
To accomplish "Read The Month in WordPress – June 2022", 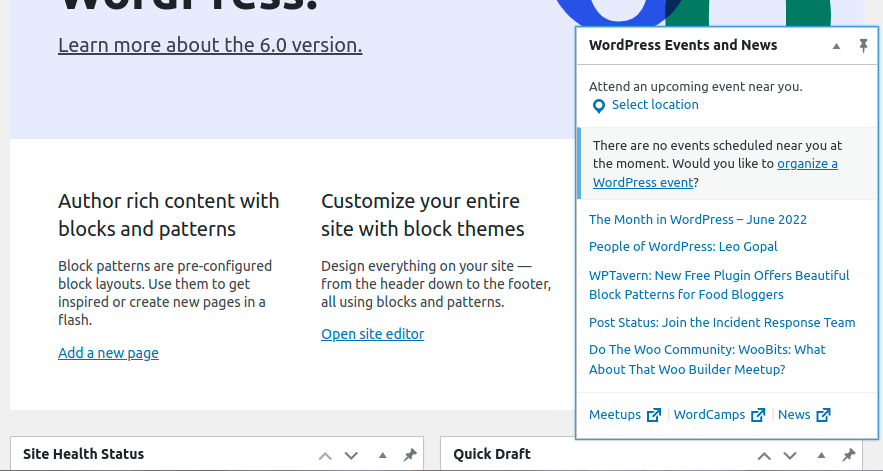I will tap(698, 219).
